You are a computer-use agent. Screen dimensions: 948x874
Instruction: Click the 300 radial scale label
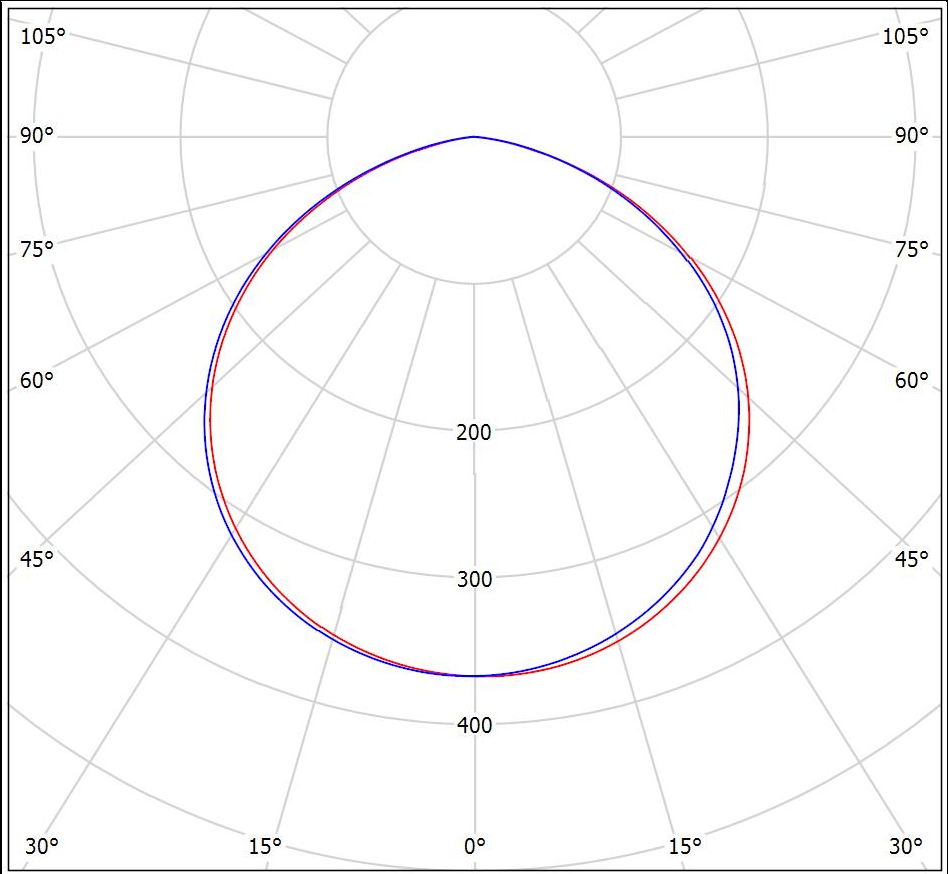(x=474, y=579)
